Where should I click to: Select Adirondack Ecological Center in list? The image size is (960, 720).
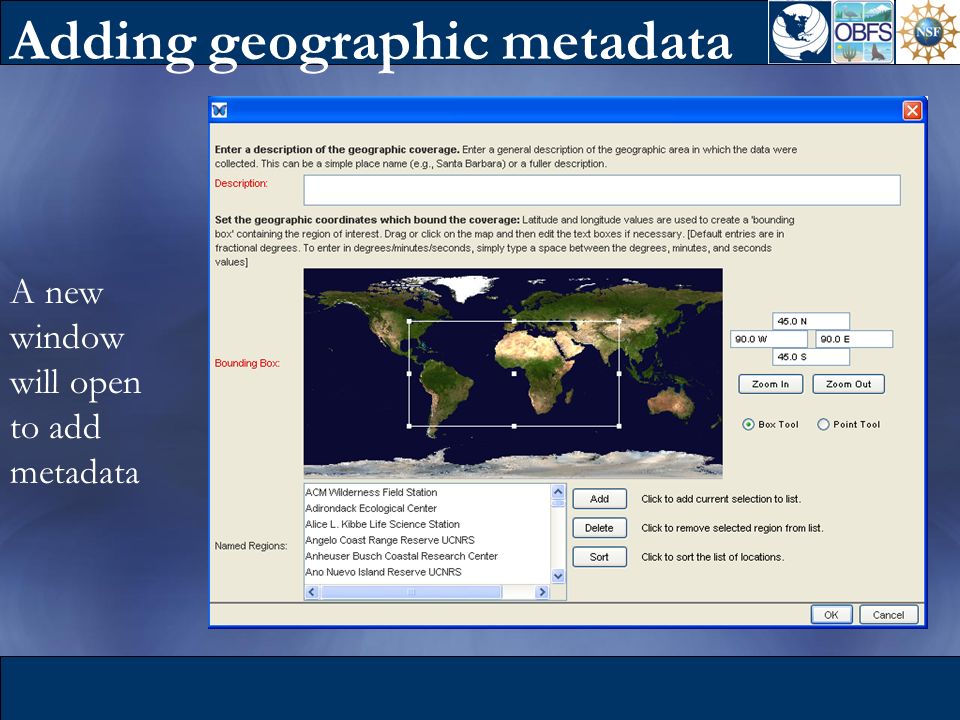click(x=371, y=508)
